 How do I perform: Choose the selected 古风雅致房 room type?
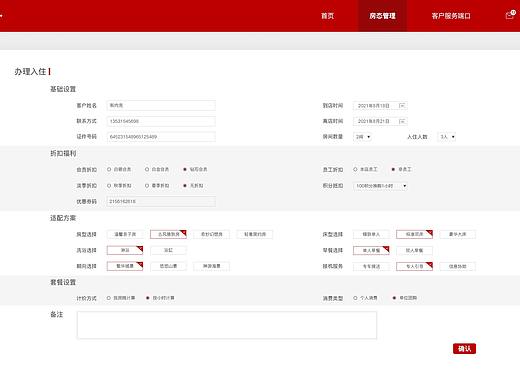[168, 234]
